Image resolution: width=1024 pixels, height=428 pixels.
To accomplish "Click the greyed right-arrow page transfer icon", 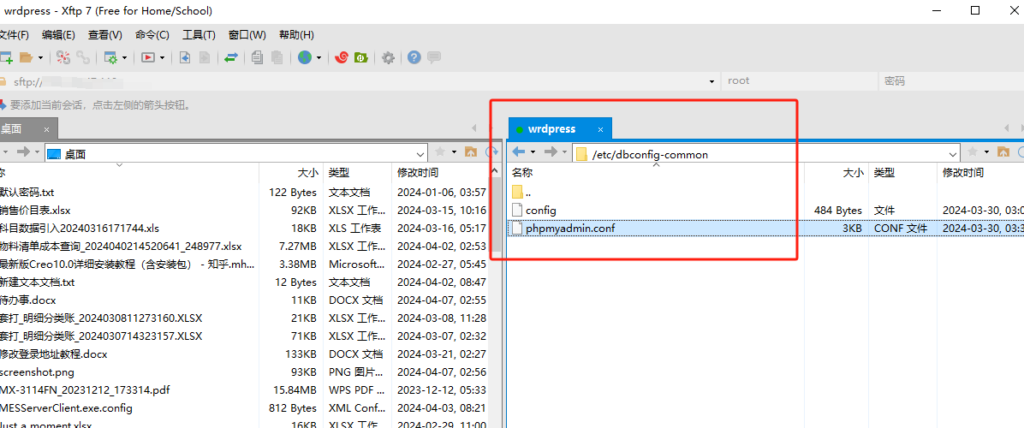I will tap(204, 58).
